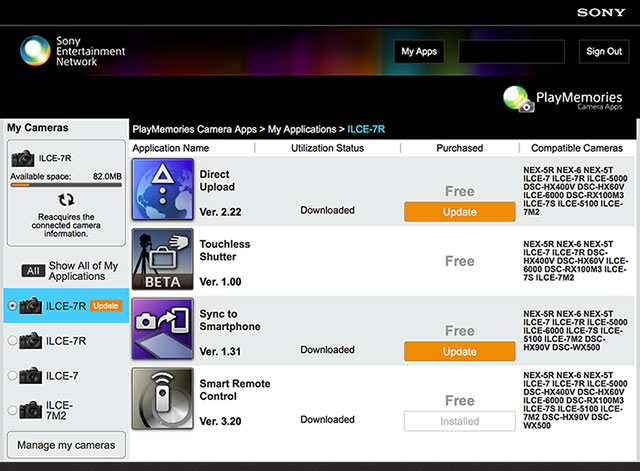Image resolution: width=640 pixels, height=471 pixels.
Task: Click the All badge icon
Action: coord(33,271)
